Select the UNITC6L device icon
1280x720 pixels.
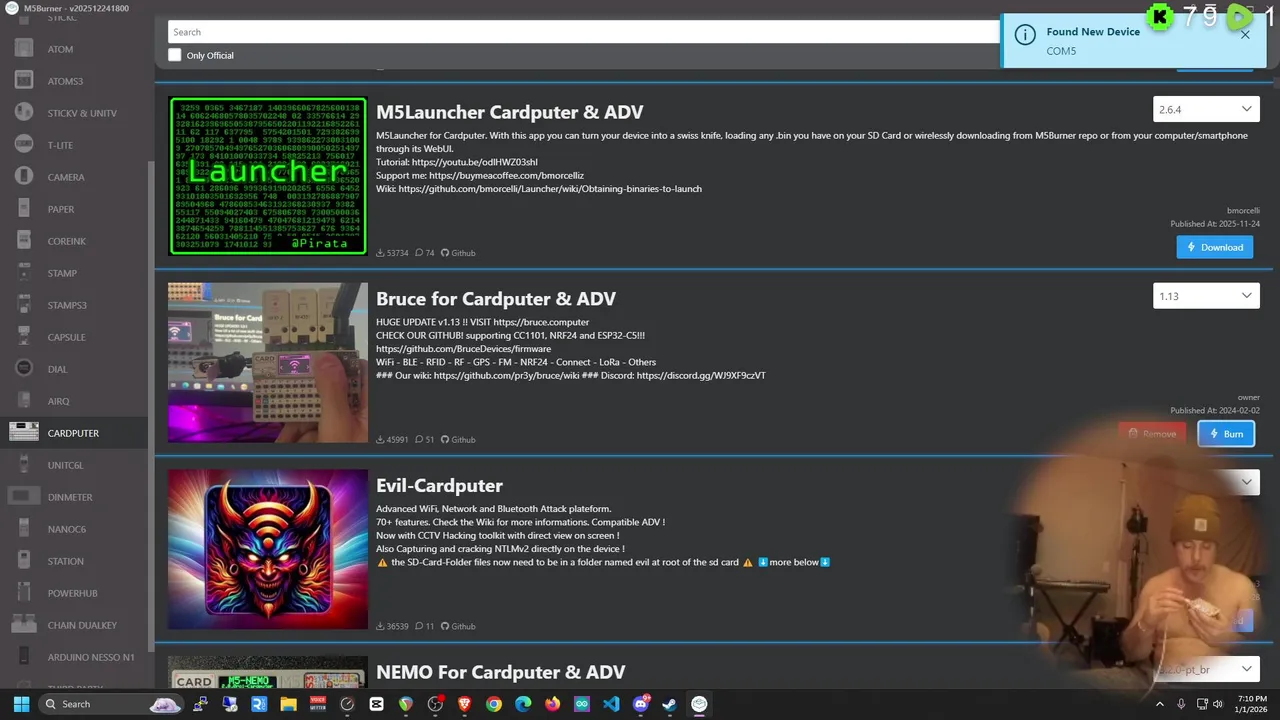[x=24, y=465]
